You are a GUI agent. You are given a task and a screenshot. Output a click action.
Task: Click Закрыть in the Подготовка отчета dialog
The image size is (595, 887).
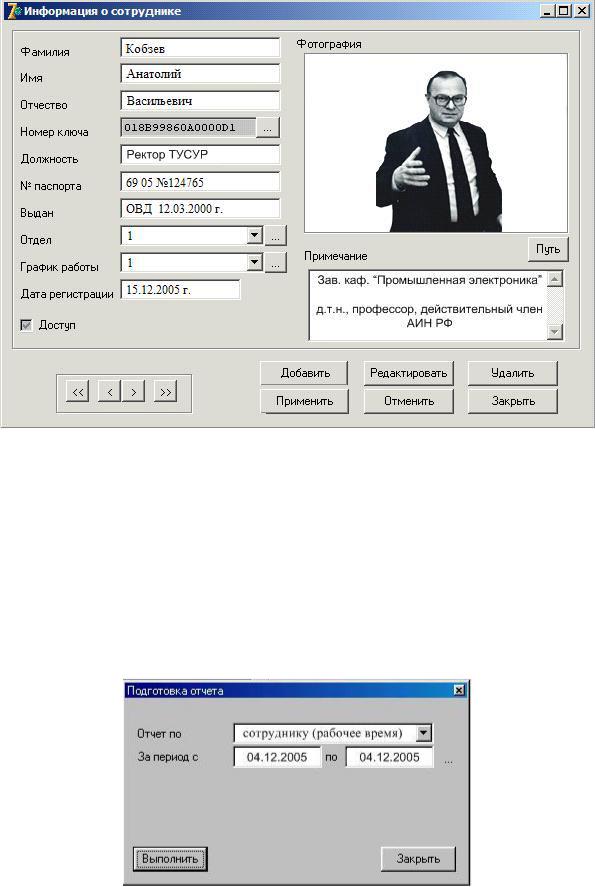click(418, 859)
